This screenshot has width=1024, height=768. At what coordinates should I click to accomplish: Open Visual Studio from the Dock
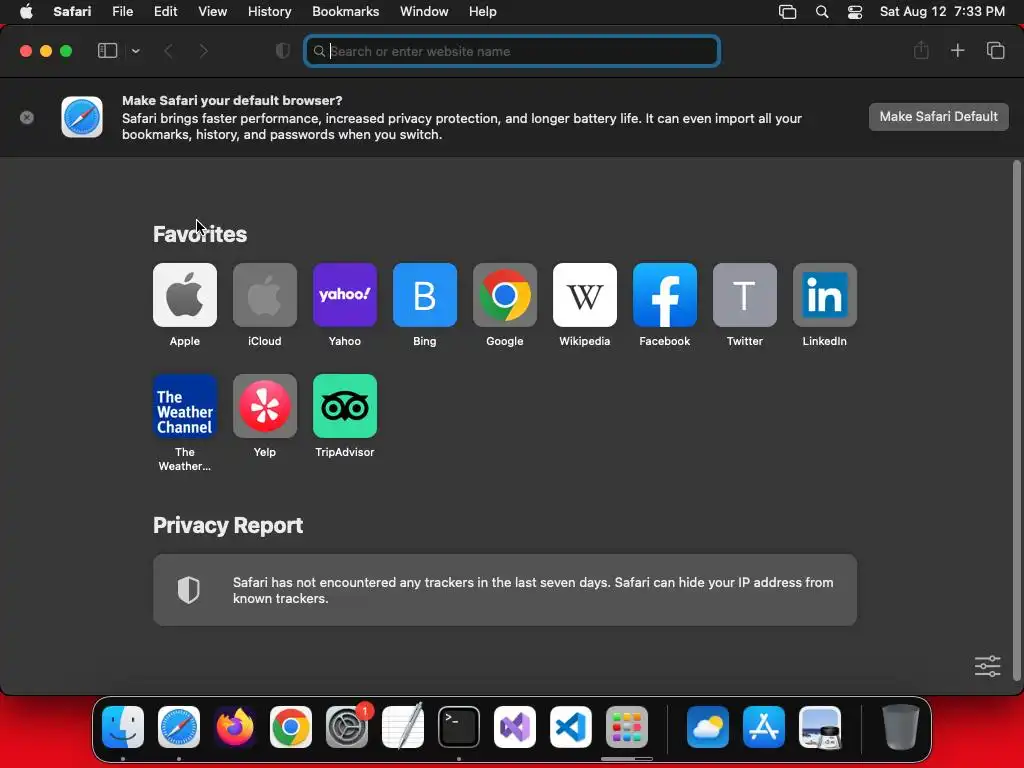(515, 727)
